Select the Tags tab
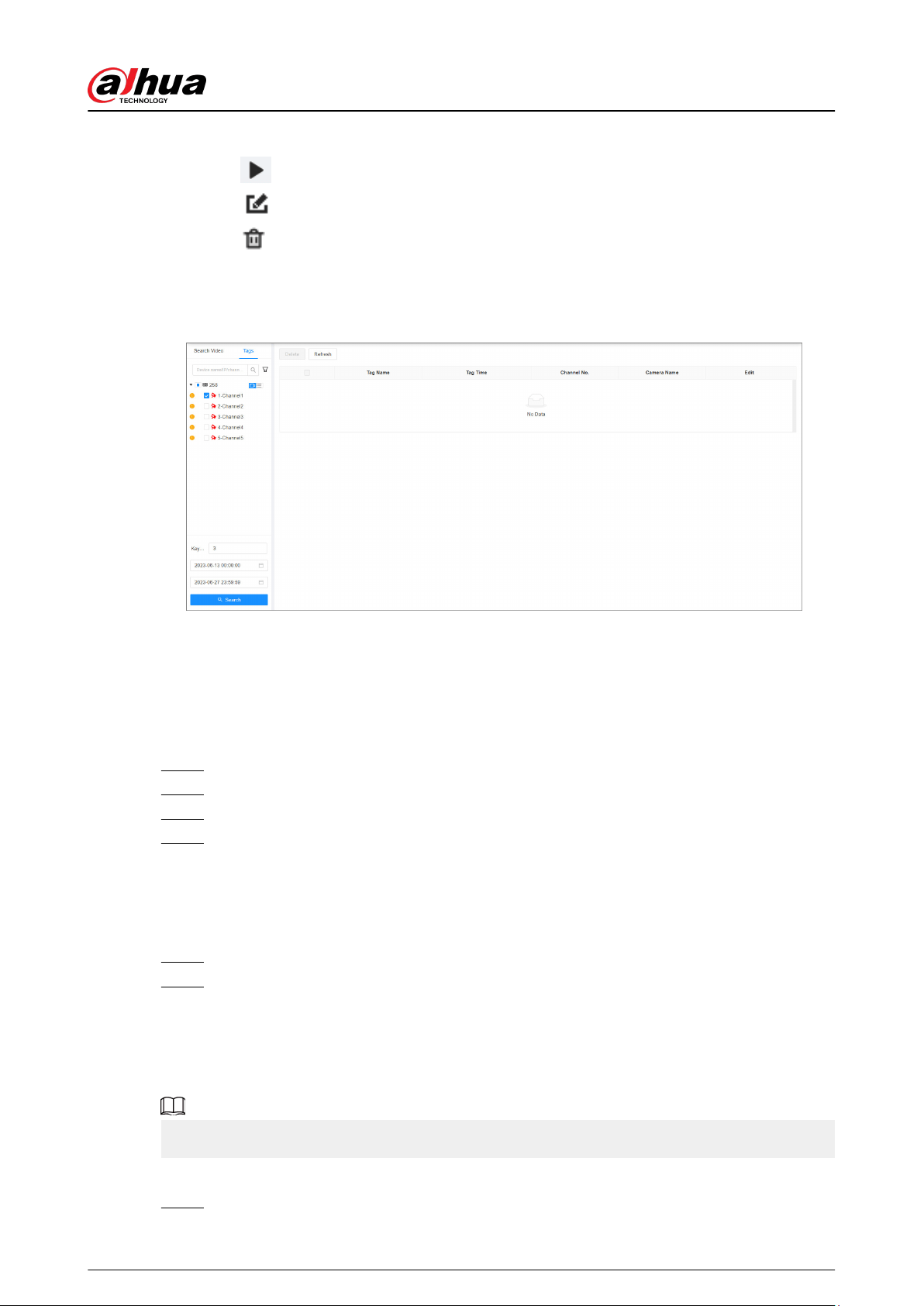 [x=248, y=351]
